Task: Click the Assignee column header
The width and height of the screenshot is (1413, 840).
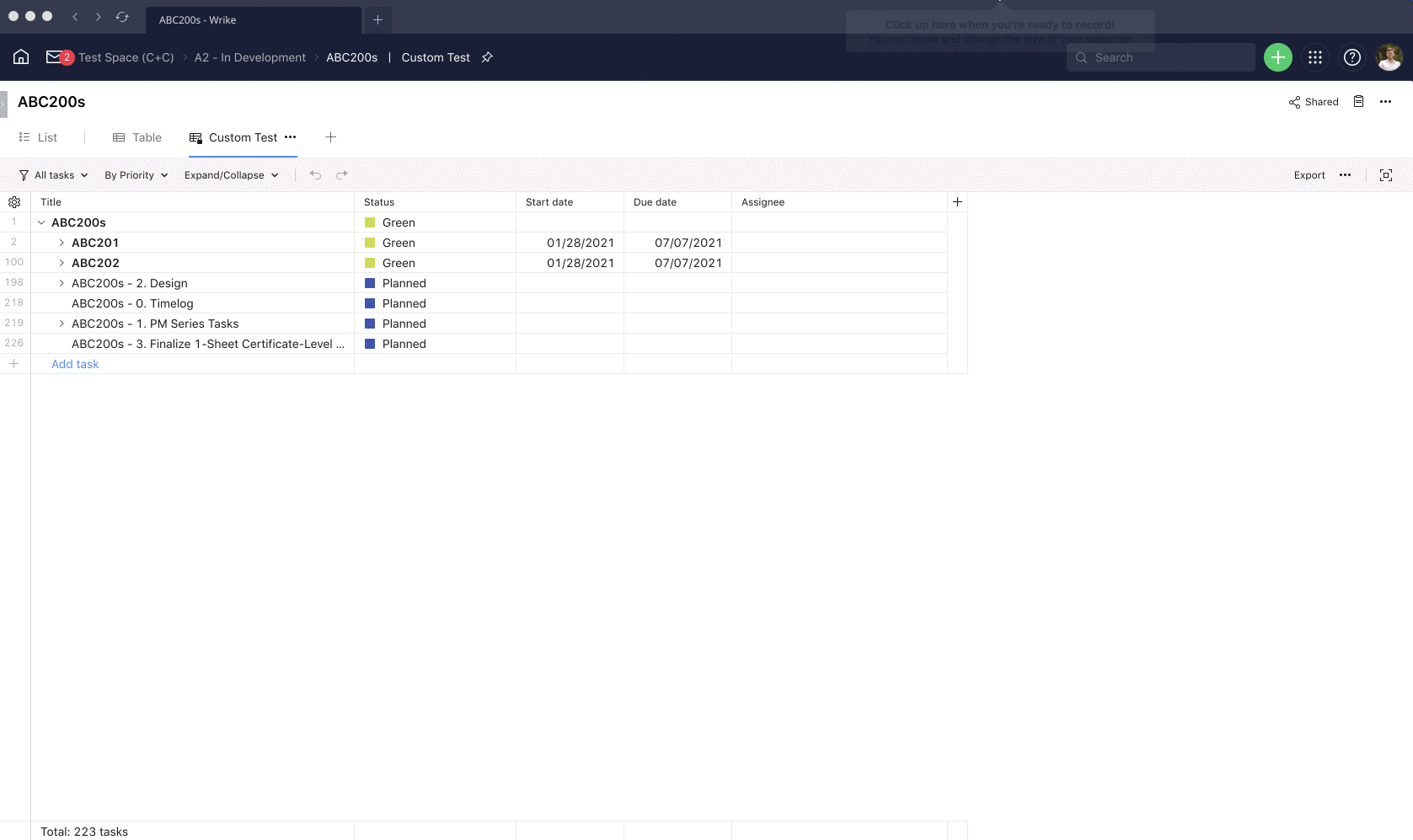Action: click(839, 202)
